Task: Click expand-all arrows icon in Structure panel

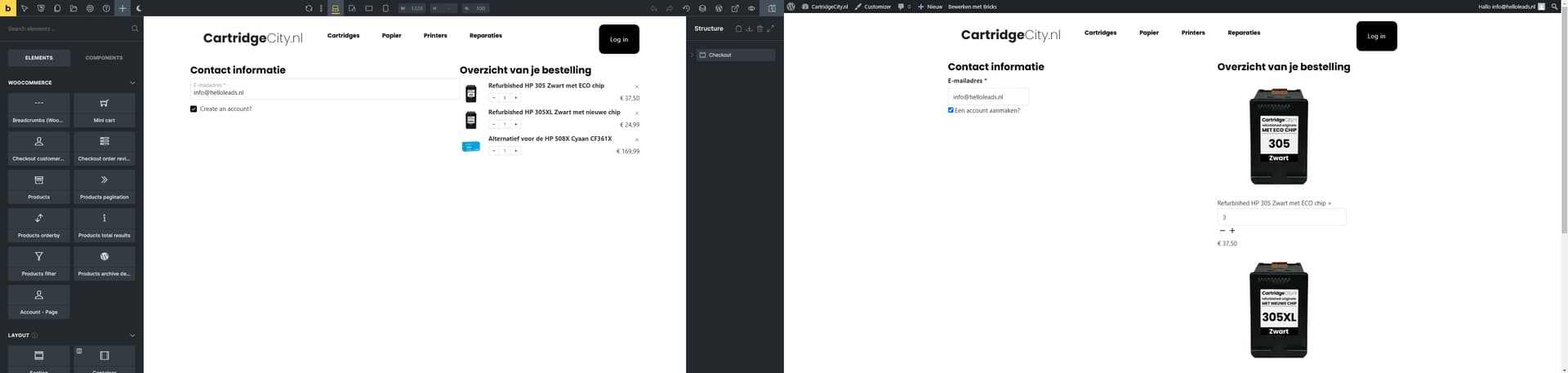Action: tap(770, 29)
